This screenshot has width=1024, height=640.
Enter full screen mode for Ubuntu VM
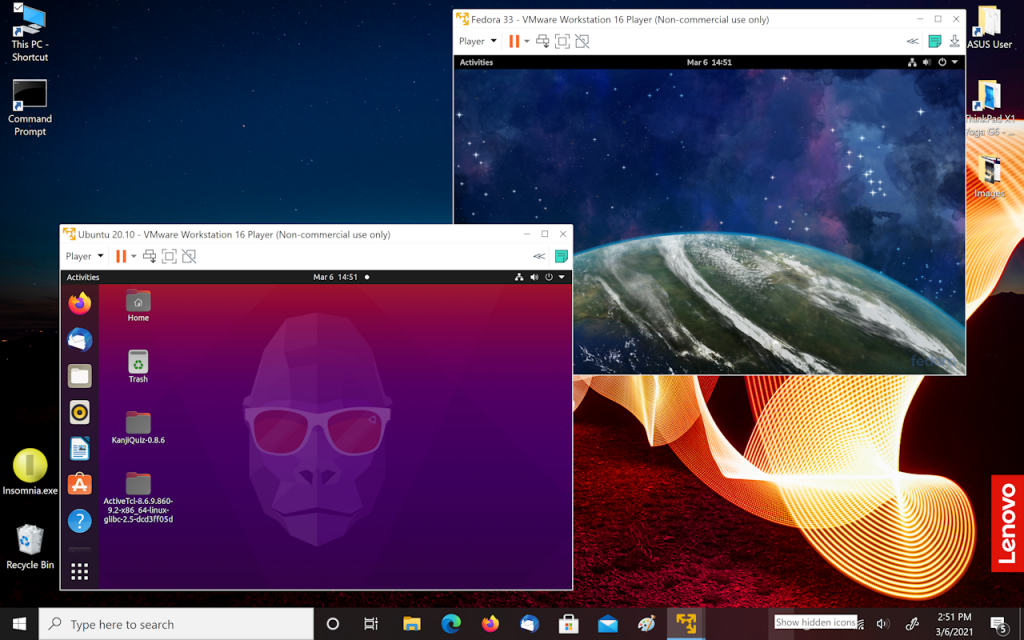pyautogui.click(x=169, y=256)
